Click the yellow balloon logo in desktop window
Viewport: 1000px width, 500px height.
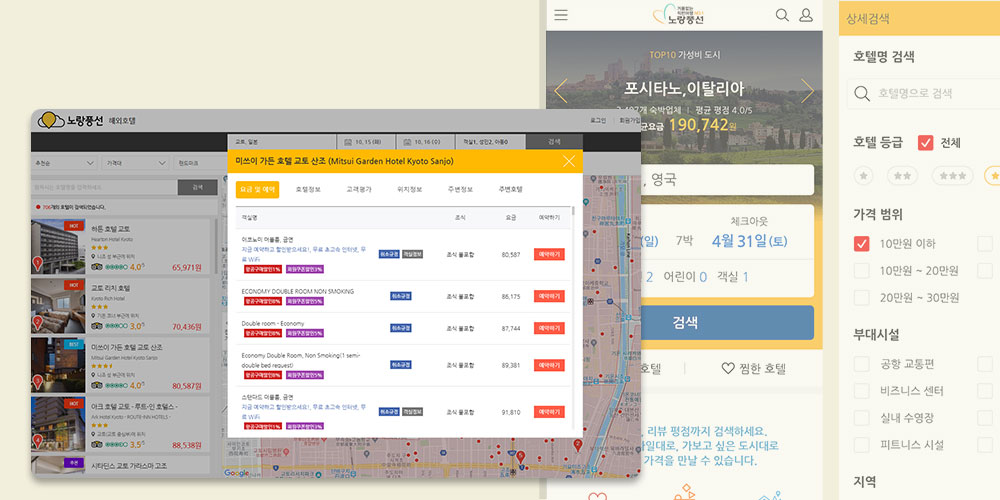pyautogui.click(x=51, y=120)
